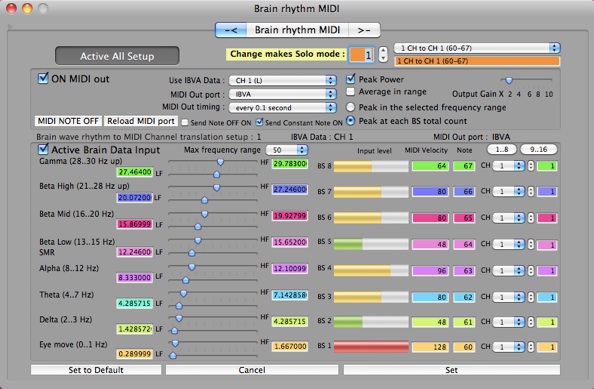Screen dimensions: 594x389
Task: Toggle Send Constant Note ON checkbox
Action: (259, 122)
